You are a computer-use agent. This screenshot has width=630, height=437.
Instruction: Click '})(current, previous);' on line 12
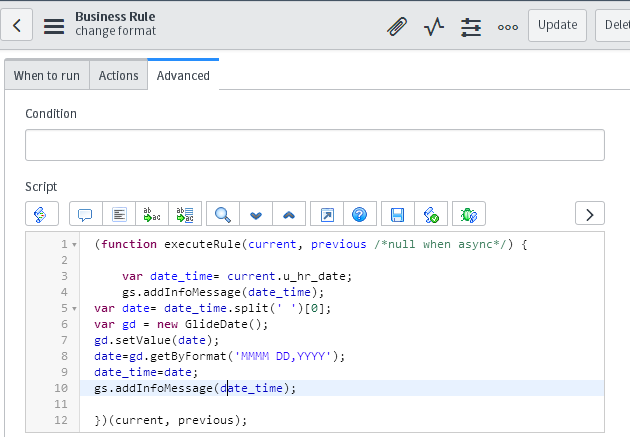(x=171, y=420)
